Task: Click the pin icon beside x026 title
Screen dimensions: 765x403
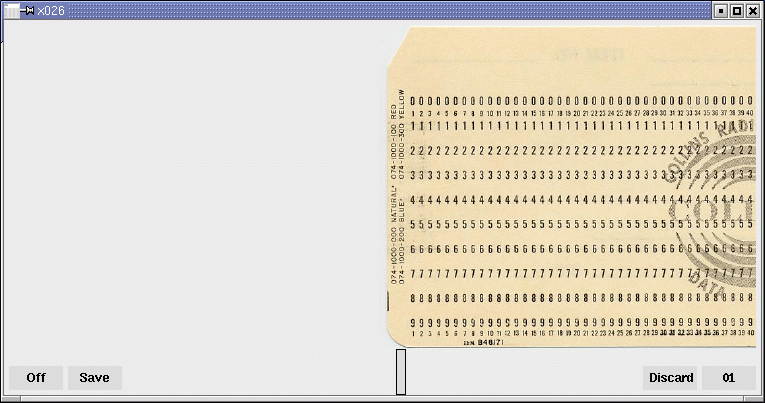Action: (x=29, y=10)
